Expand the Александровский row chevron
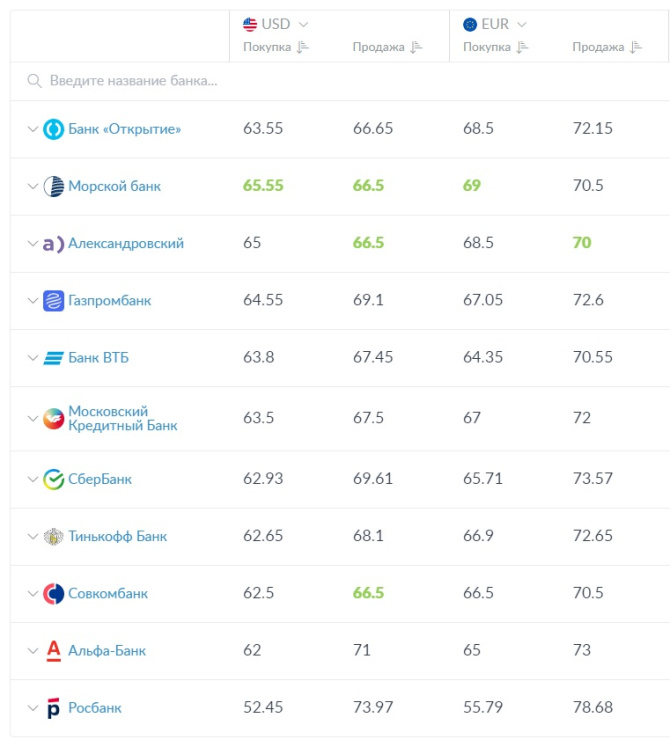Viewport: 670px width, 747px height. 32,243
